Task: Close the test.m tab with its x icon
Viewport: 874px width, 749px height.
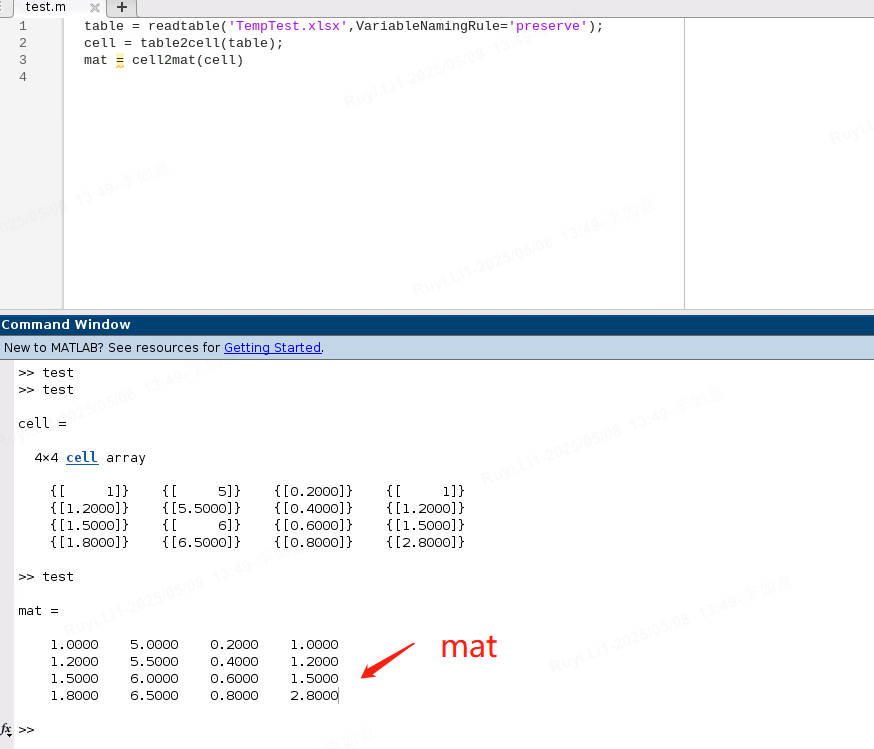Action: coord(94,6)
